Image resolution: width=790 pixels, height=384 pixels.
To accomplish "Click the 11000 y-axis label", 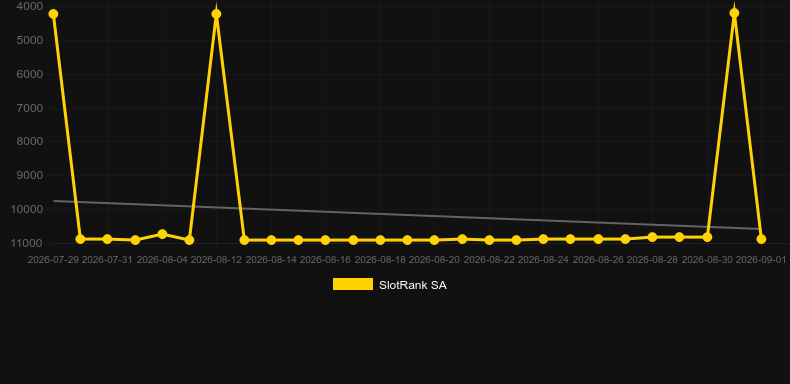I will [x=27, y=243].
